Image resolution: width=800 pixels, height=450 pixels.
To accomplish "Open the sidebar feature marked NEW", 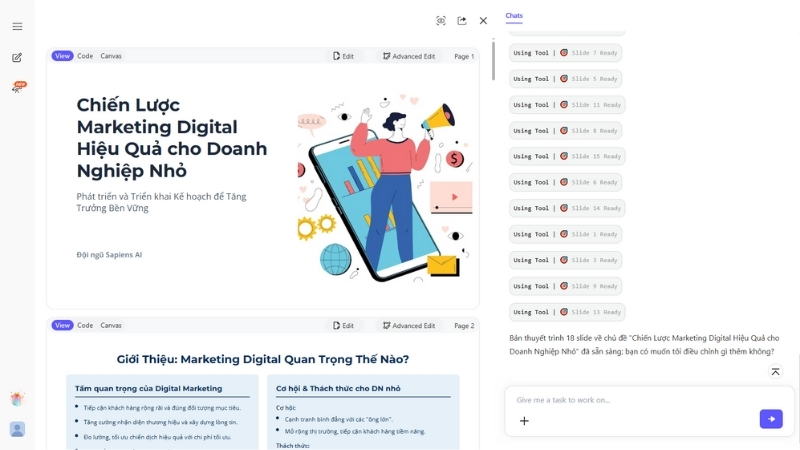I will (17, 88).
